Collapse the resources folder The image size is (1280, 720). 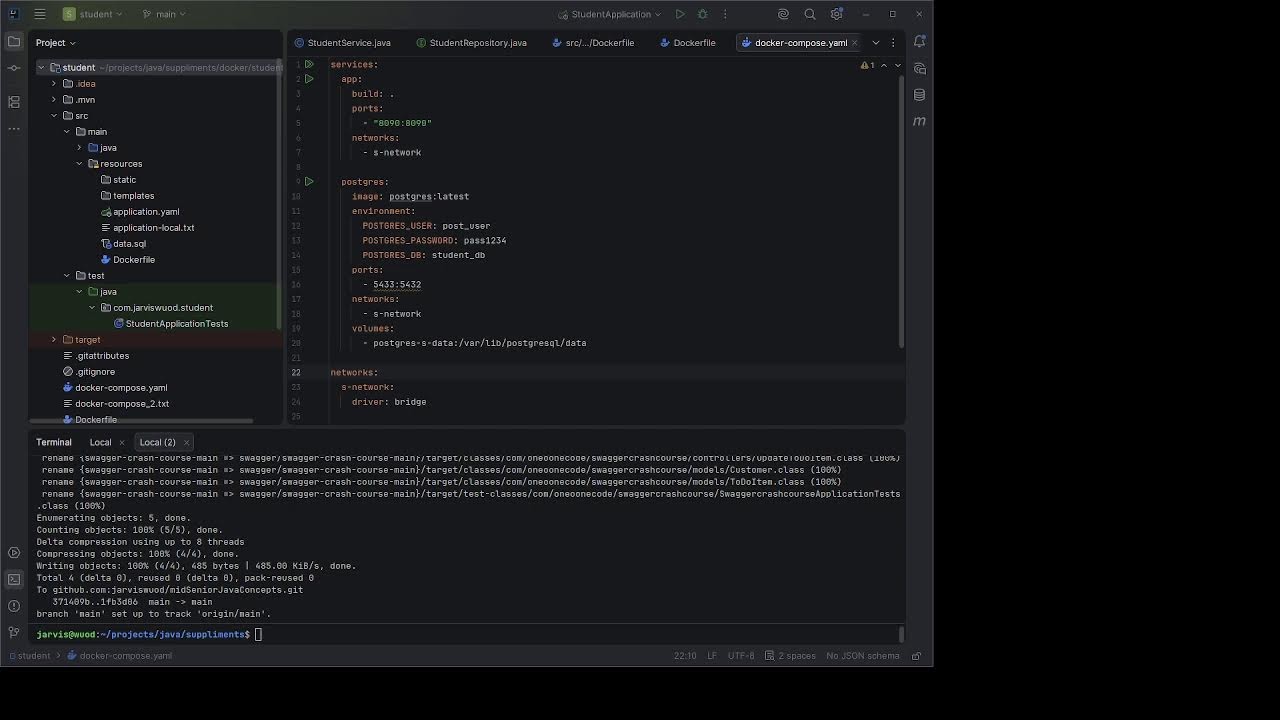point(79,164)
